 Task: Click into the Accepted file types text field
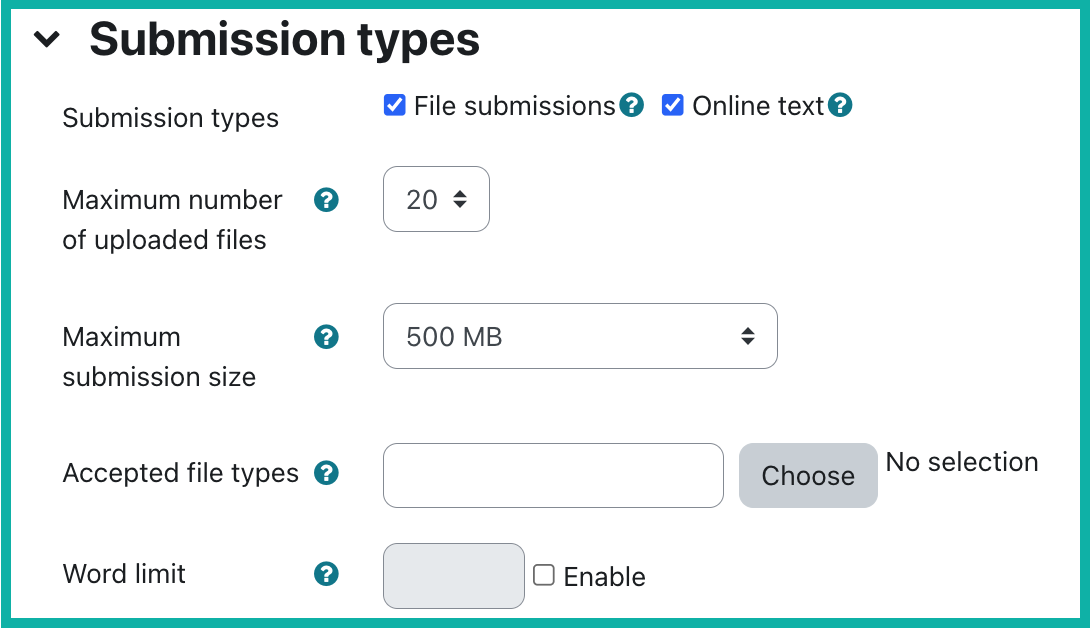pyautogui.click(x=553, y=475)
